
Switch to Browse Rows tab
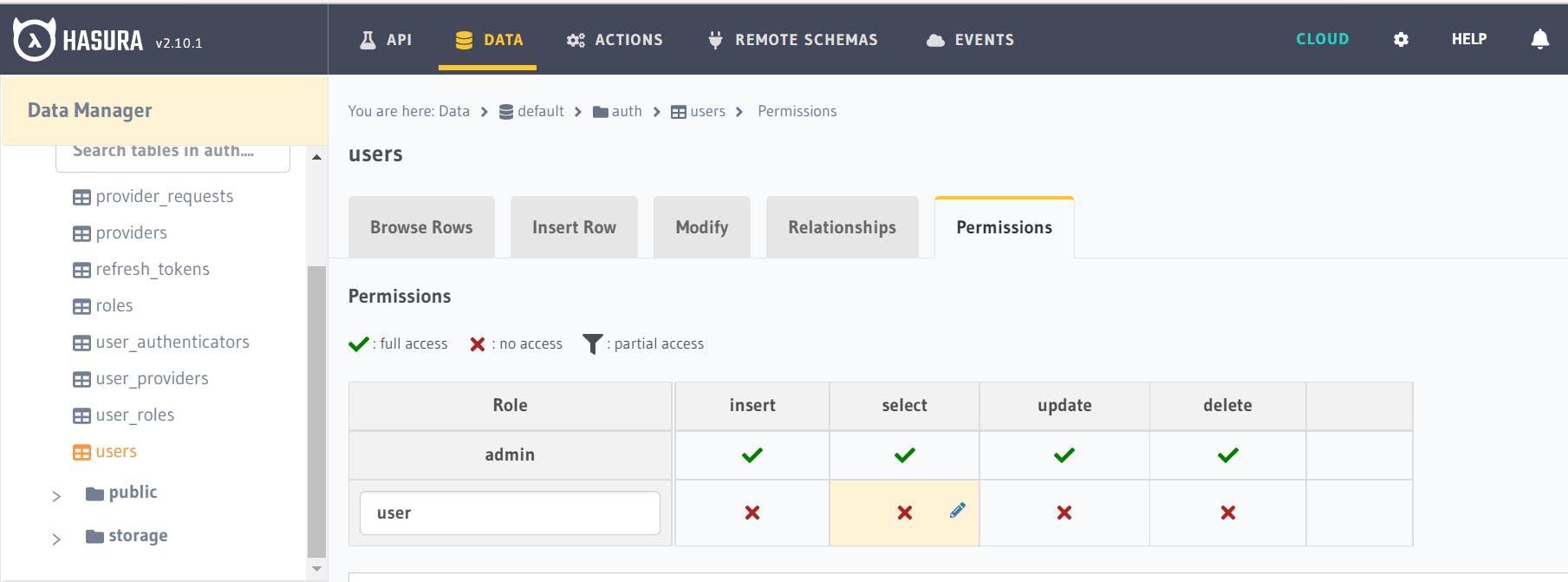(x=421, y=227)
